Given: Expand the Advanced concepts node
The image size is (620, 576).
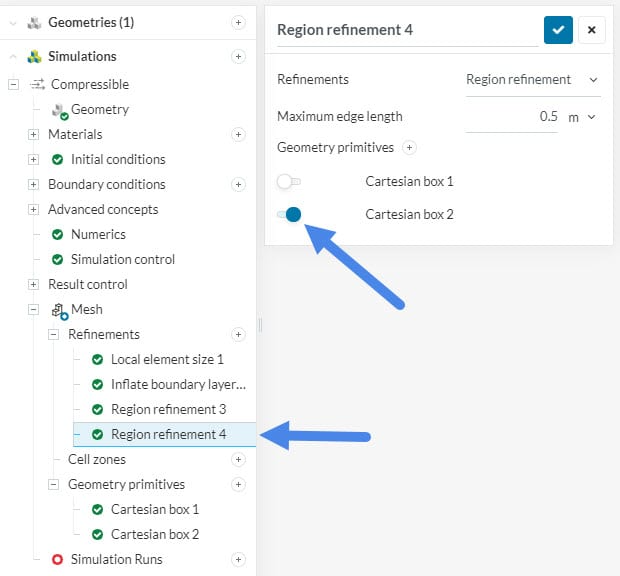Looking at the screenshot, I should tap(33, 210).
